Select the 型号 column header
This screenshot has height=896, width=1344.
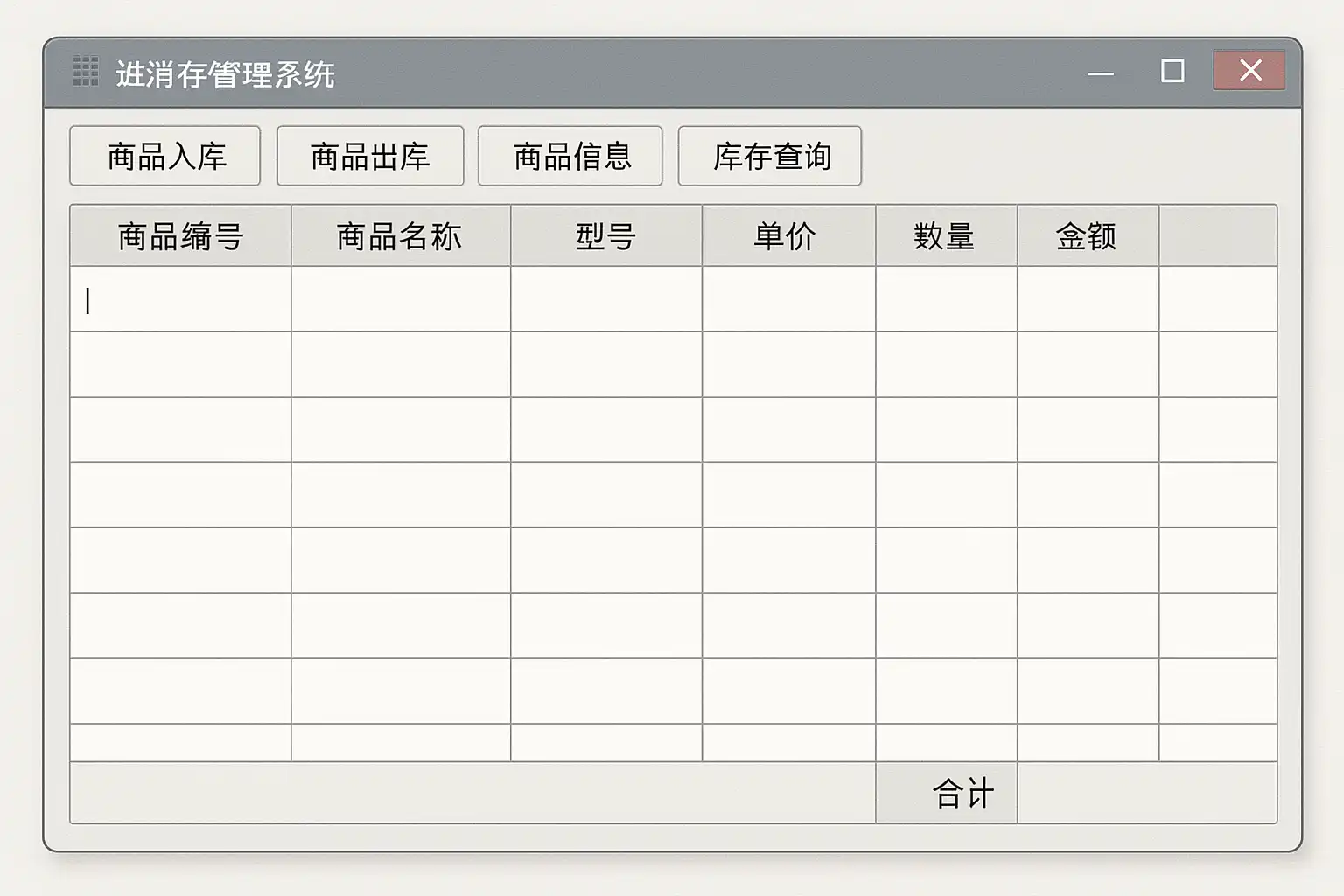pos(605,236)
